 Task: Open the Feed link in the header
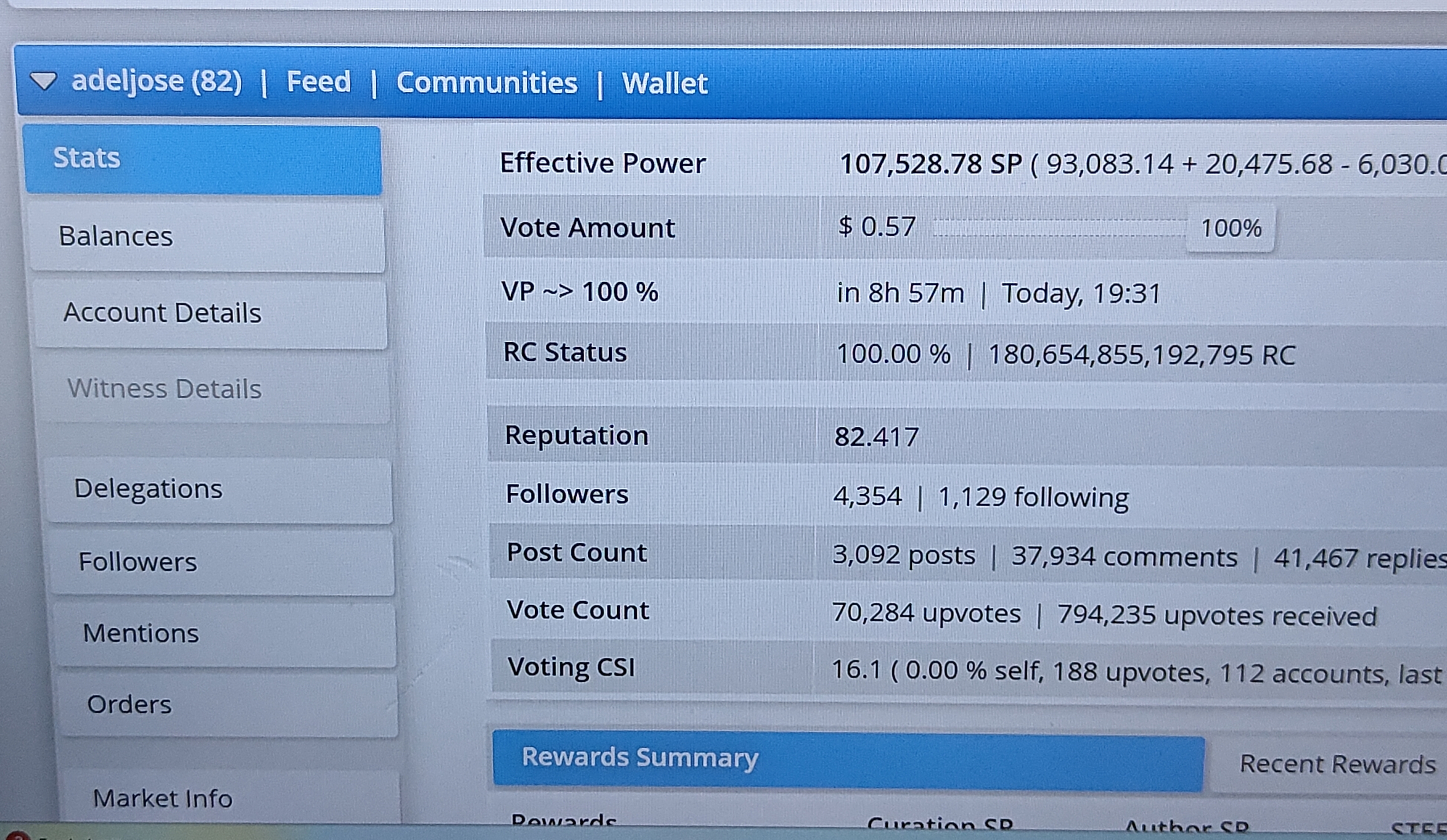tap(319, 81)
